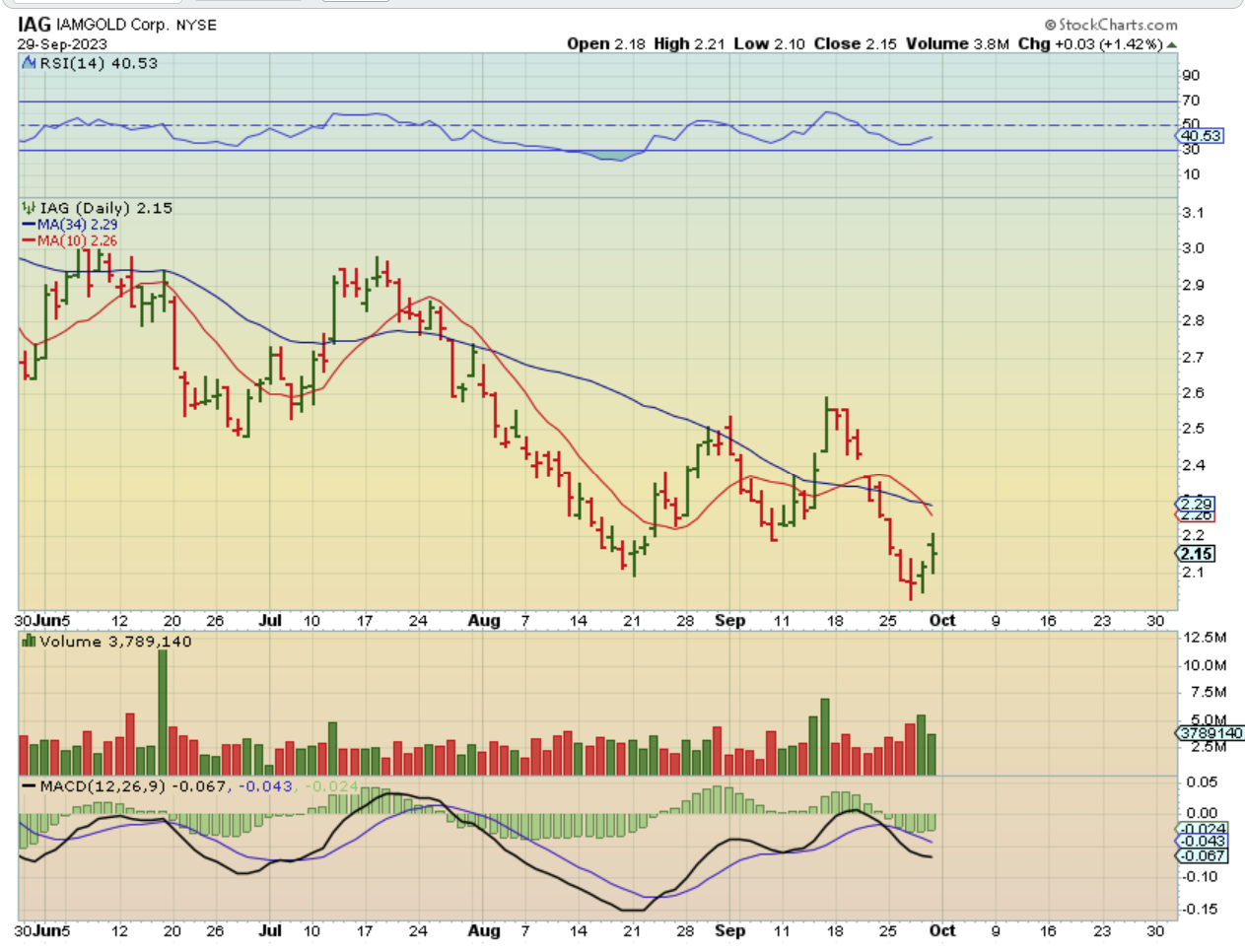Image resolution: width=1245 pixels, height=952 pixels.
Task: Click the RSI 30 oversold axis label
Action: (1191, 149)
